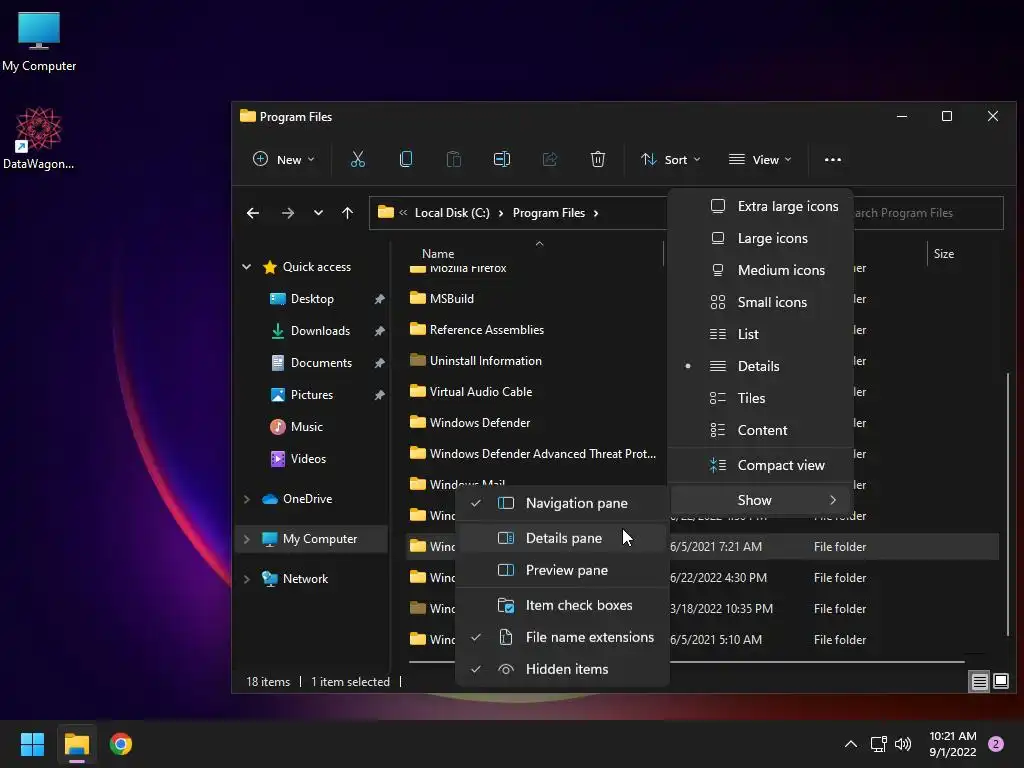
Task: Launch Chrome from the taskbar
Action: coord(121,744)
